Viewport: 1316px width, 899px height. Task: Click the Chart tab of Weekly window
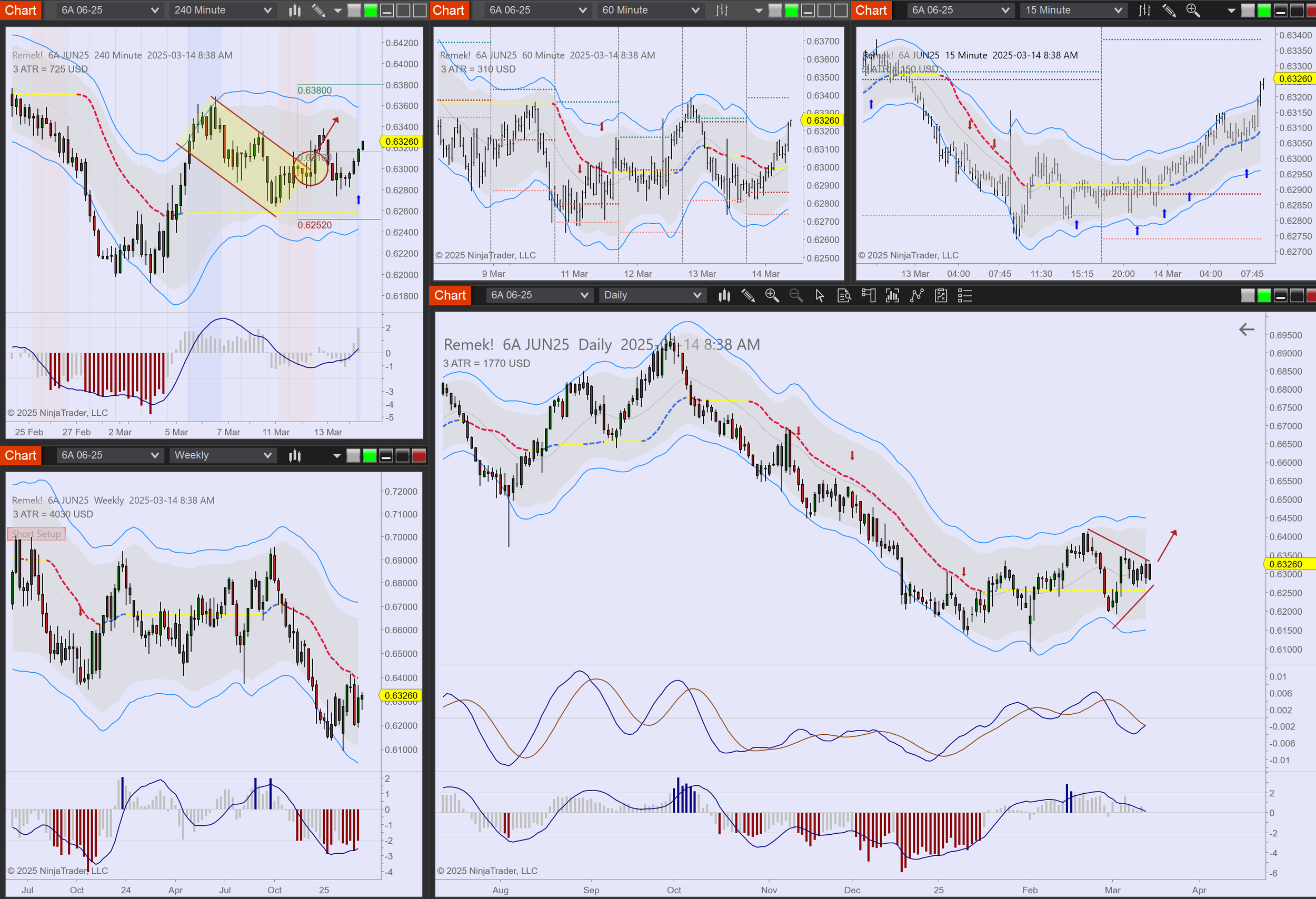click(21, 456)
